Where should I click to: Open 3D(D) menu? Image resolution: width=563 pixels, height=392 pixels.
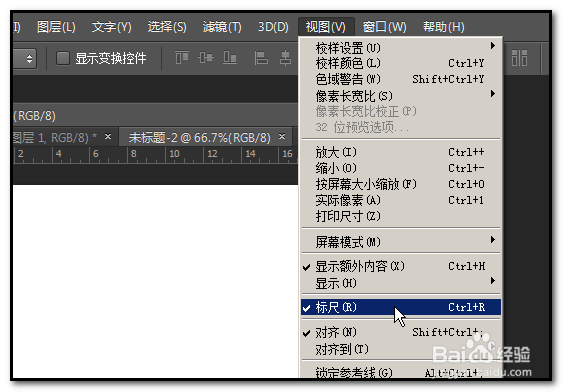273,27
